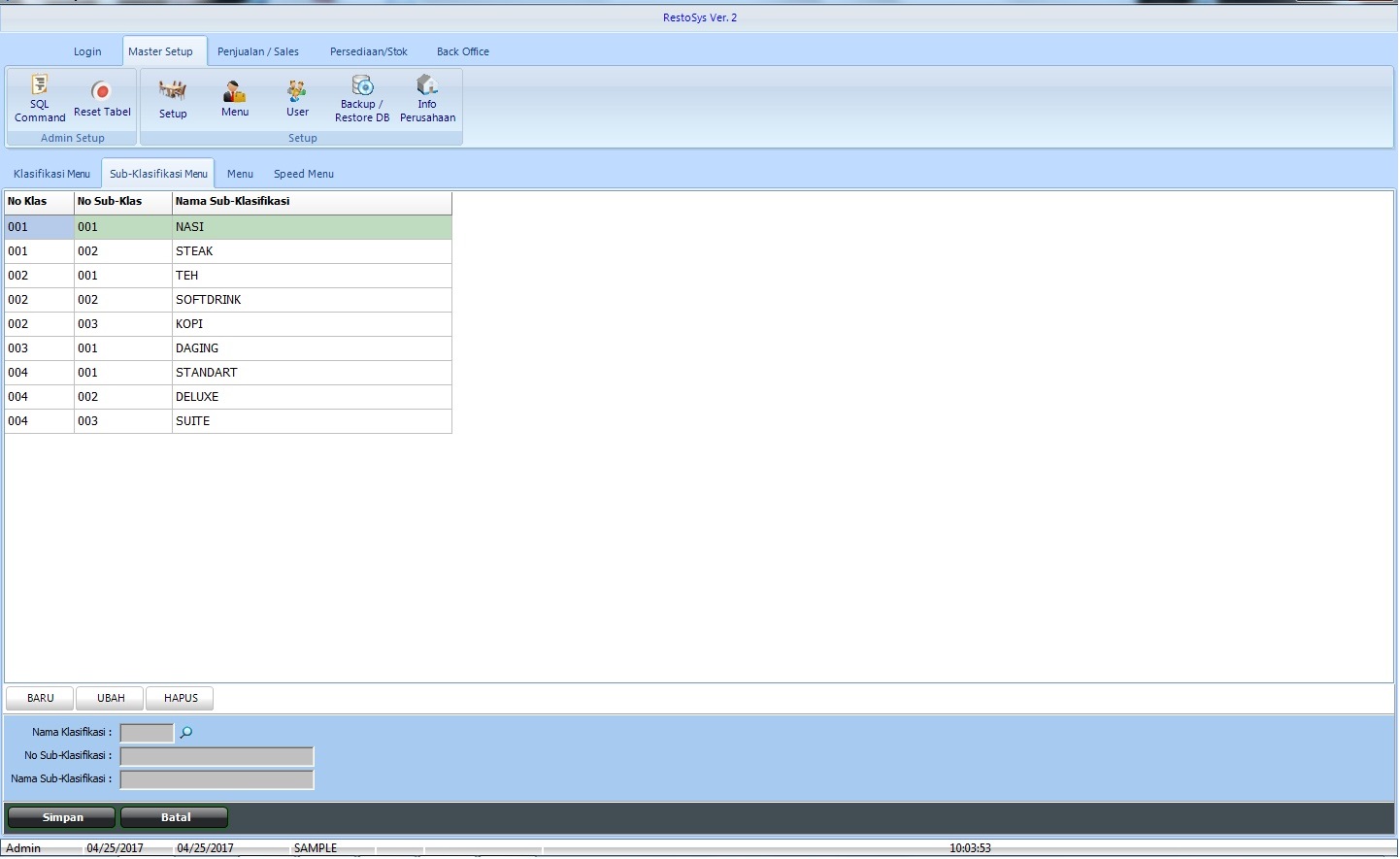Go to the Back Office tab

pyautogui.click(x=463, y=51)
